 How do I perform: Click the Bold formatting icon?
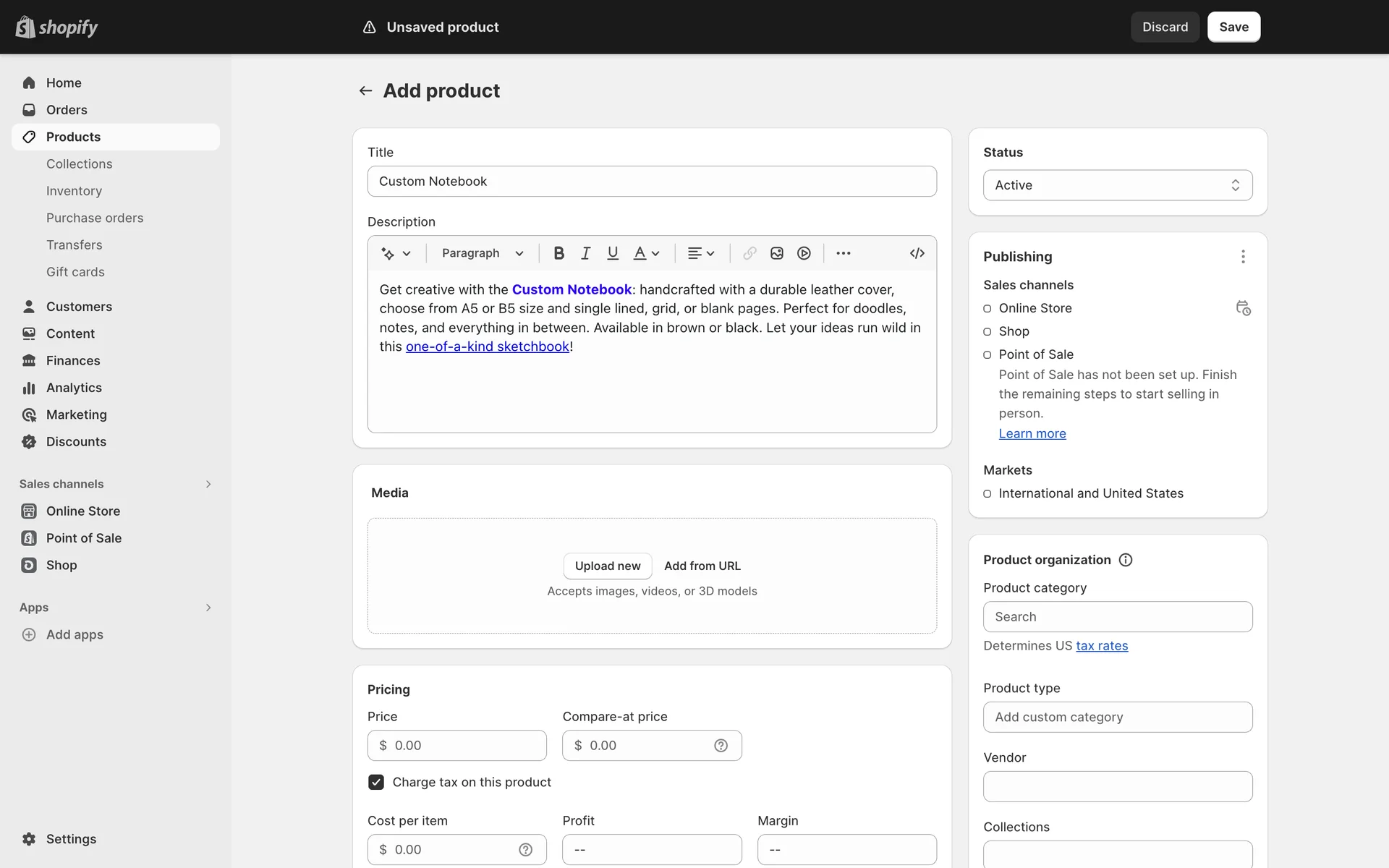tap(558, 253)
